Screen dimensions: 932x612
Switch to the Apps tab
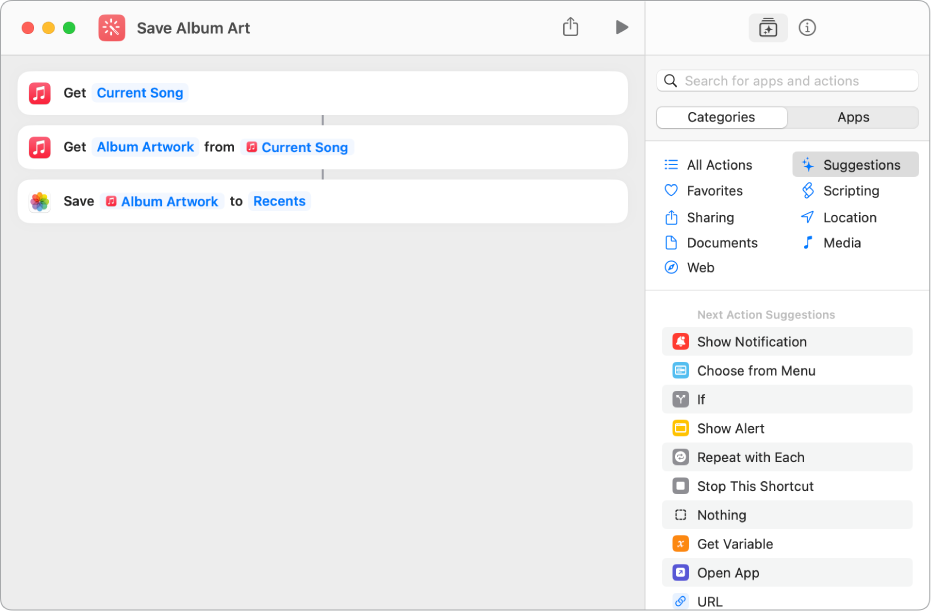pyautogui.click(x=853, y=117)
